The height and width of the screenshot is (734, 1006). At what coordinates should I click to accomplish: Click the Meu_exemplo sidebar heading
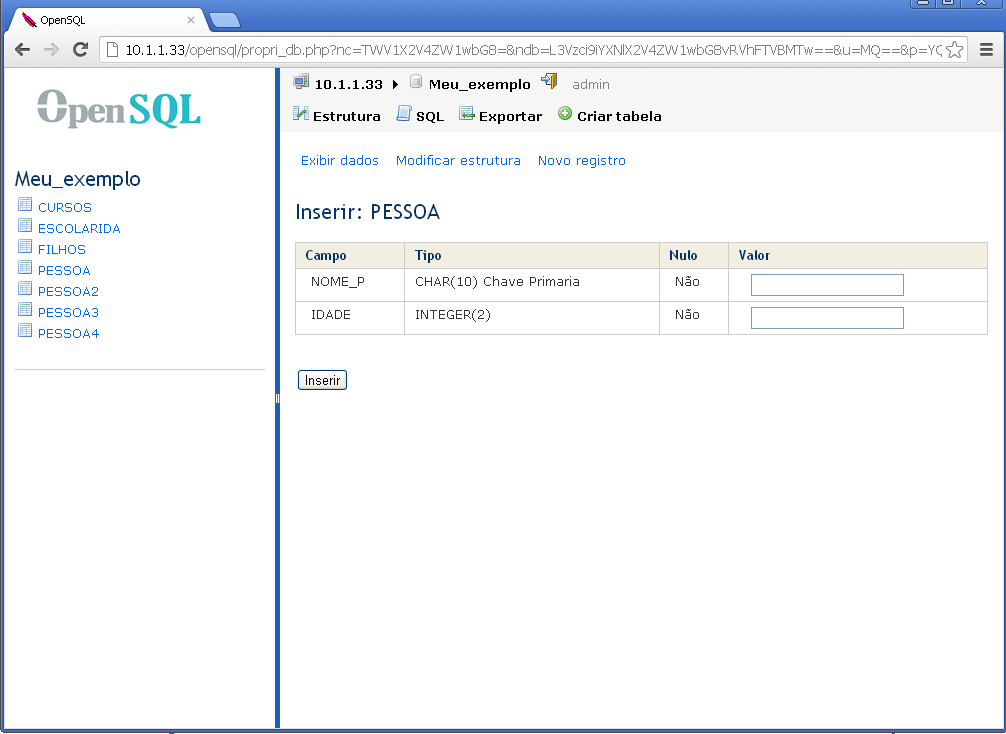coord(78,178)
